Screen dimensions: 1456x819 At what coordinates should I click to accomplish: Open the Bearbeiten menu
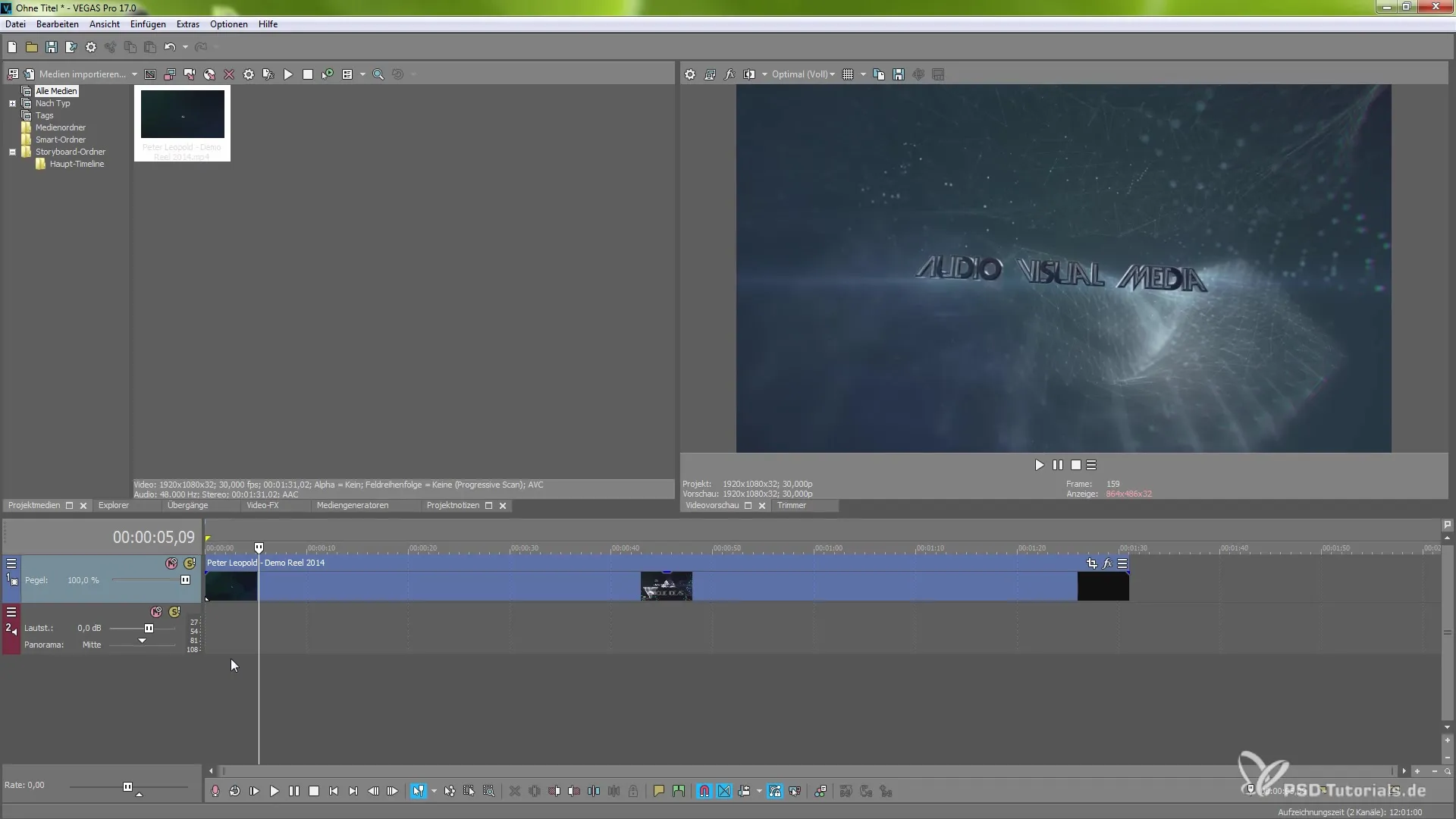[58, 24]
